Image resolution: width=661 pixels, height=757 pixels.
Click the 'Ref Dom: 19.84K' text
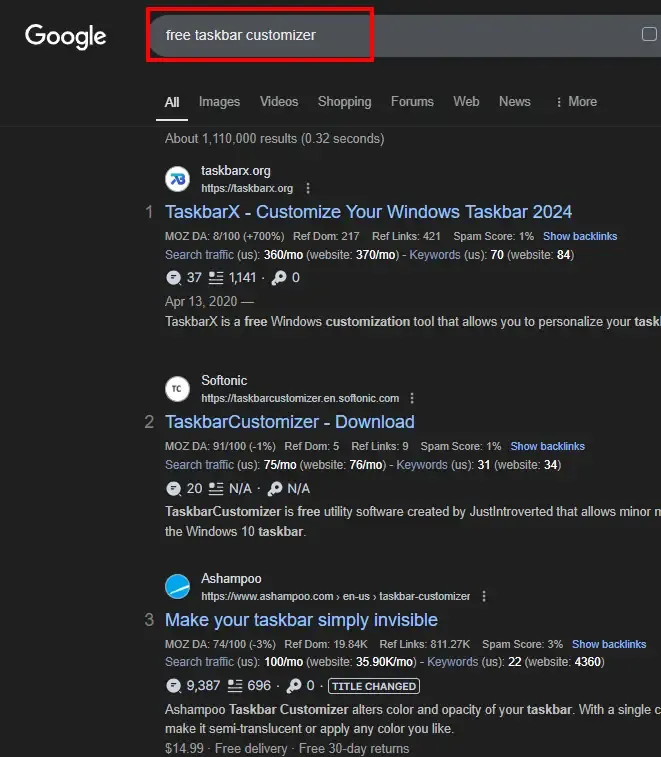(x=326, y=644)
